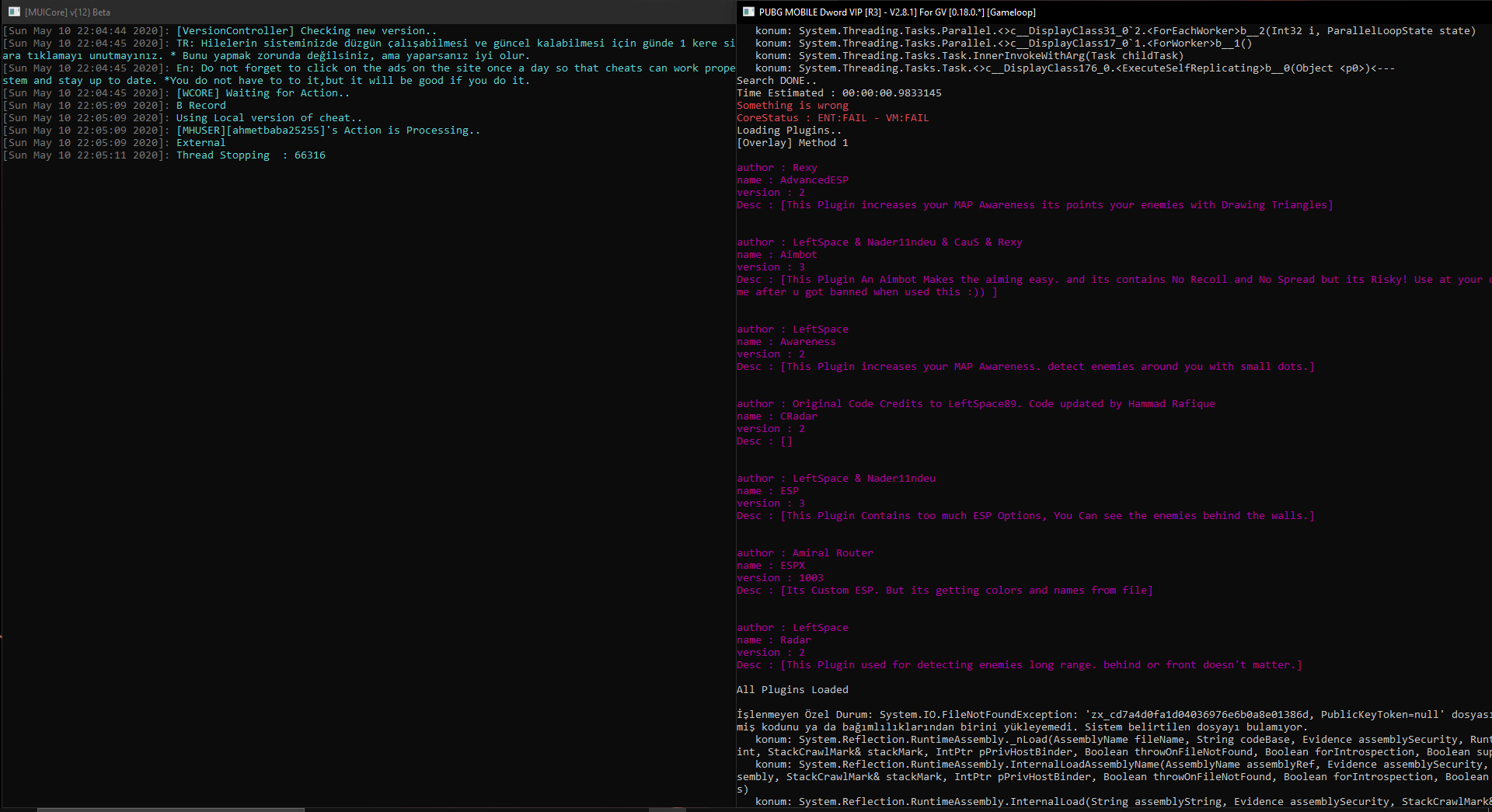Viewport: 1492px width, 812px height.
Task: Click the 'me after u got banned' line
Action: (867, 292)
